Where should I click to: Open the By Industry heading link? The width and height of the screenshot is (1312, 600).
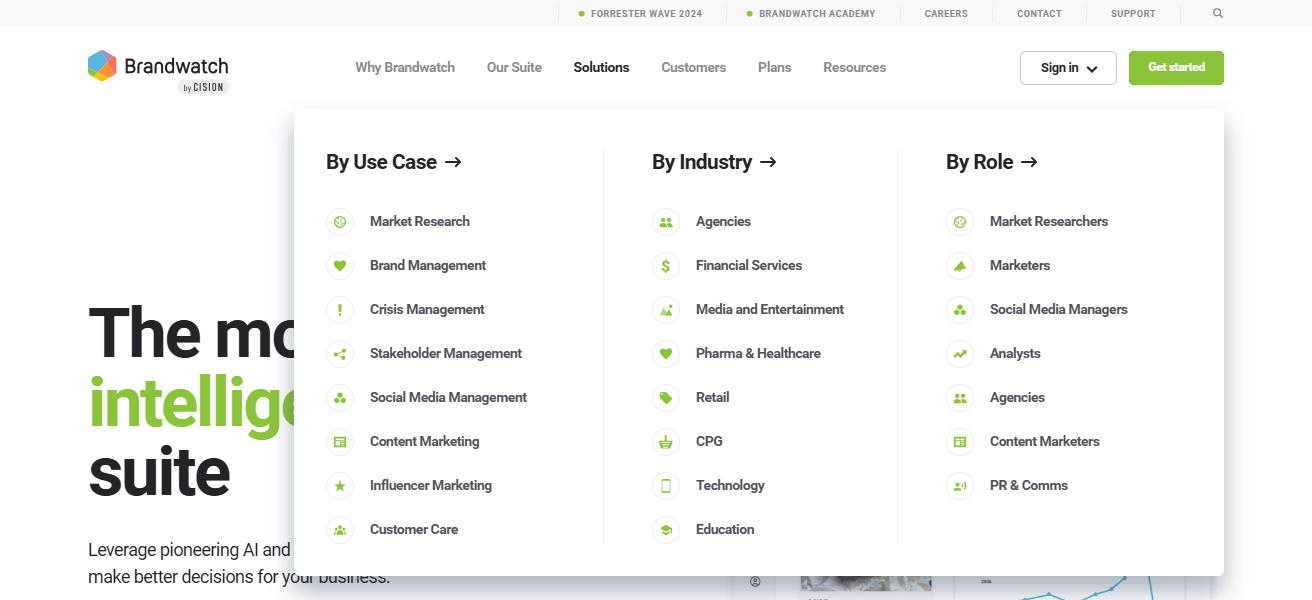pyautogui.click(x=714, y=162)
